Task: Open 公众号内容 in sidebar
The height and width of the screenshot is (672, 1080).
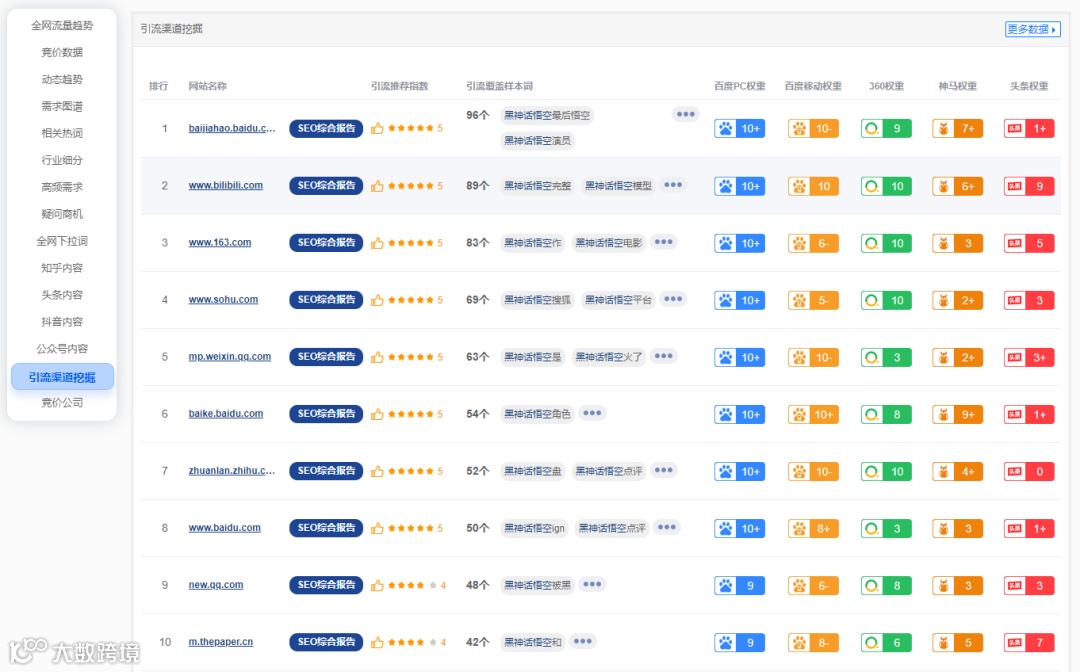Action: tap(62, 348)
